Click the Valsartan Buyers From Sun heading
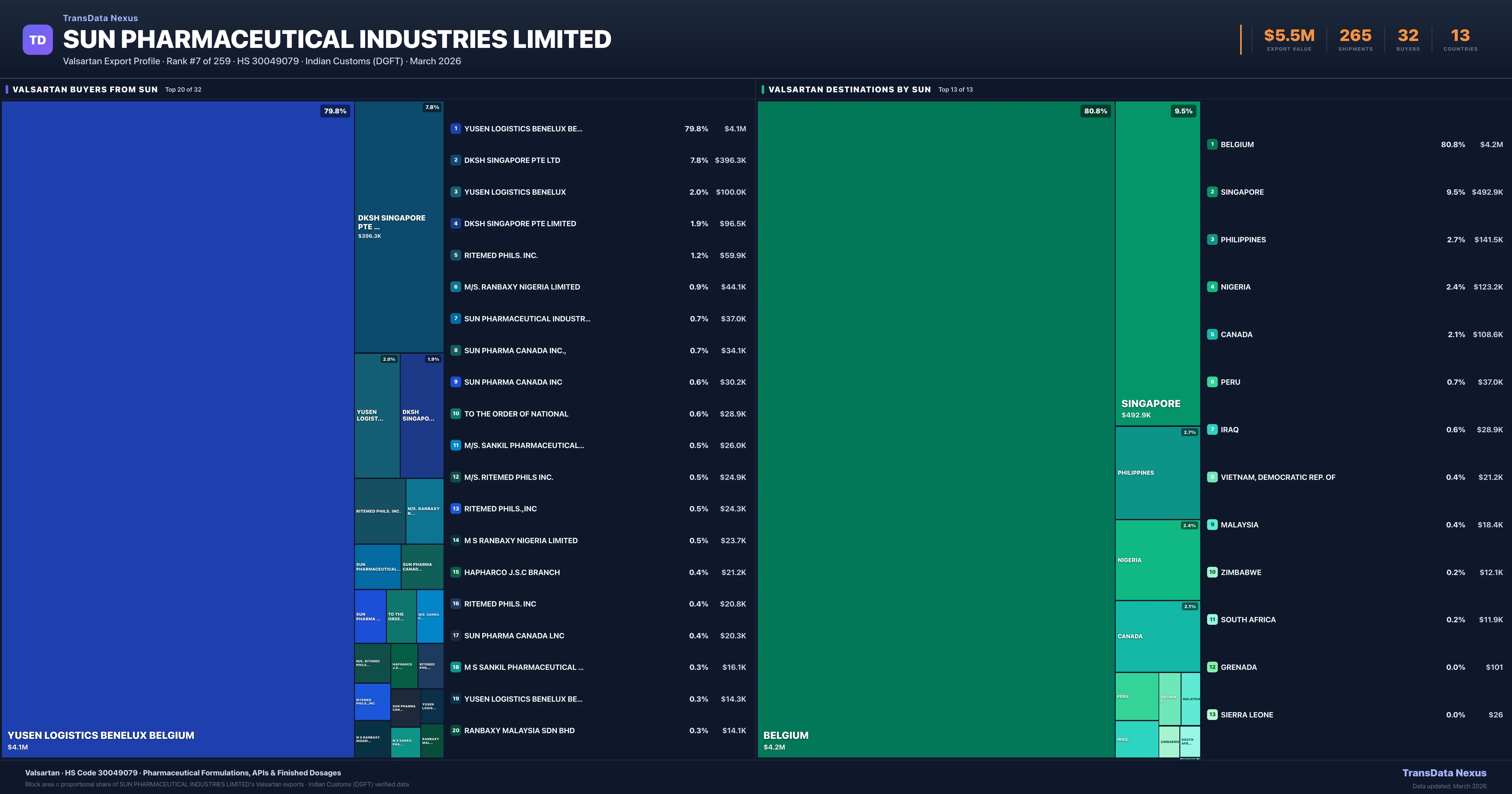 [x=85, y=90]
